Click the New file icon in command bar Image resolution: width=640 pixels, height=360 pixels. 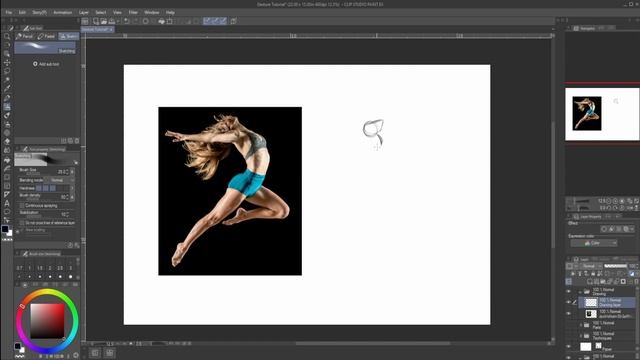click(96, 21)
